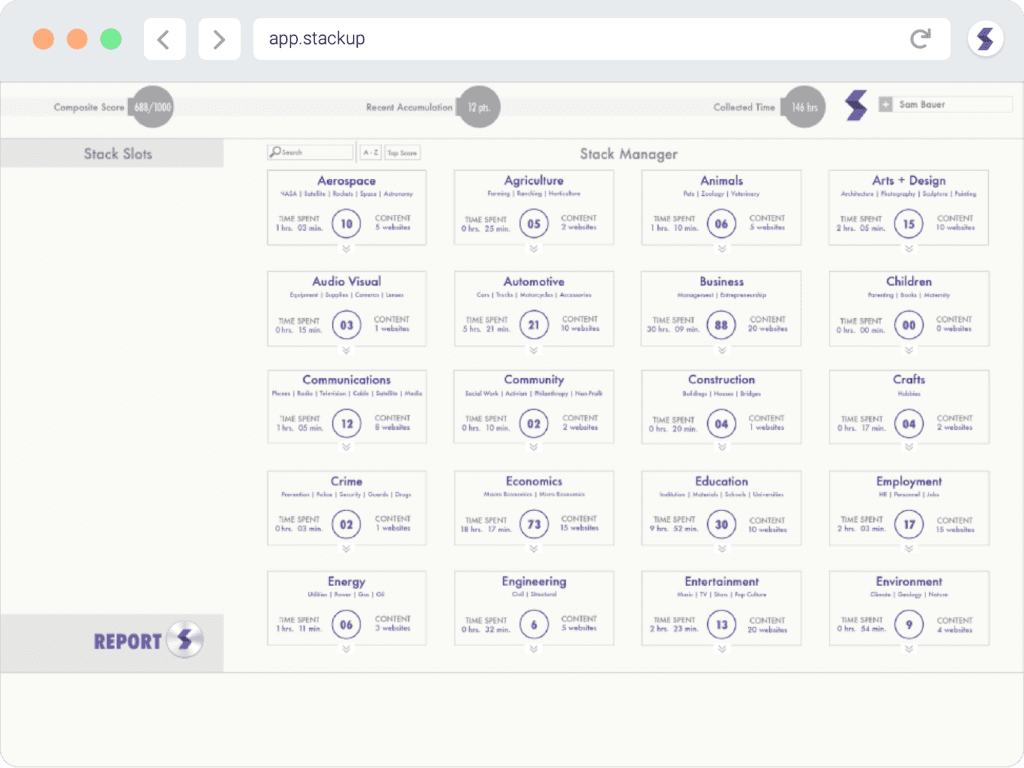Image resolution: width=1024 pixels, height=768 pixels.
Task: Click inside the Search field
Action: 315,151
